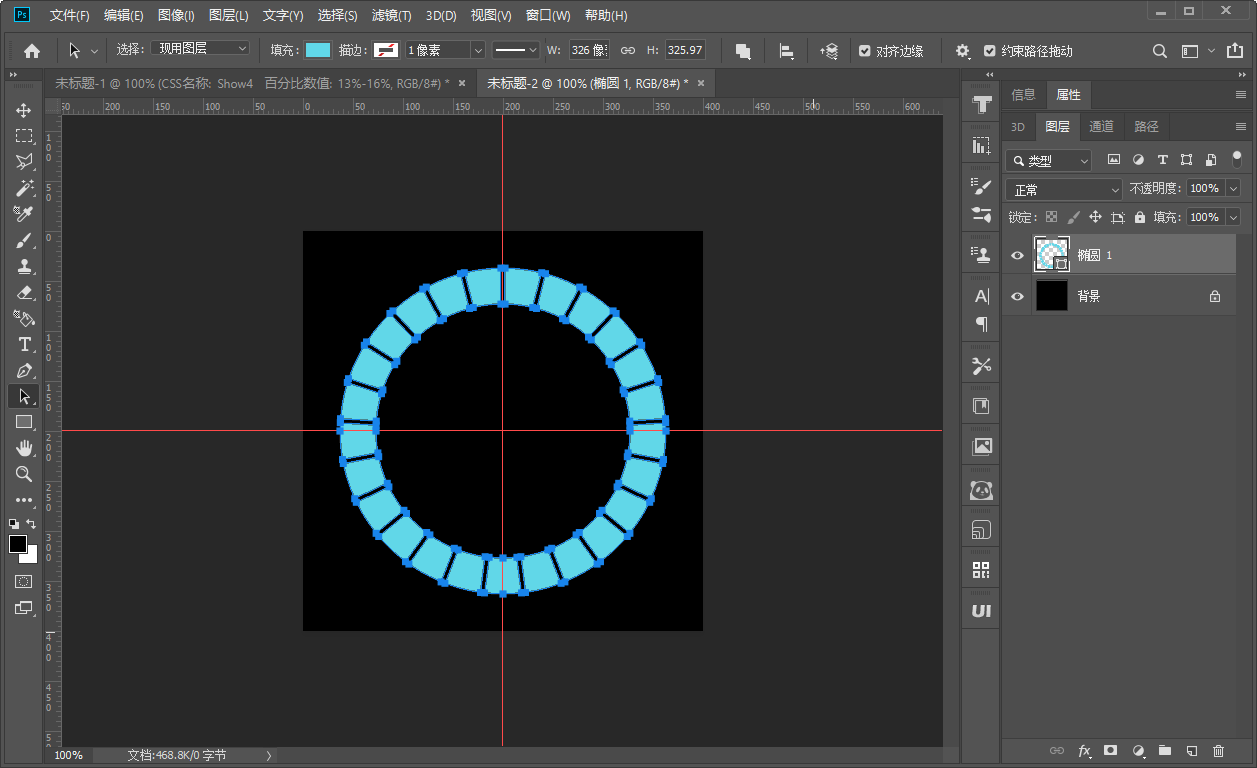This screenshot has width=1257, height=768.
Task: Open the panda plugin panel icon
Action: click(981, 490)
